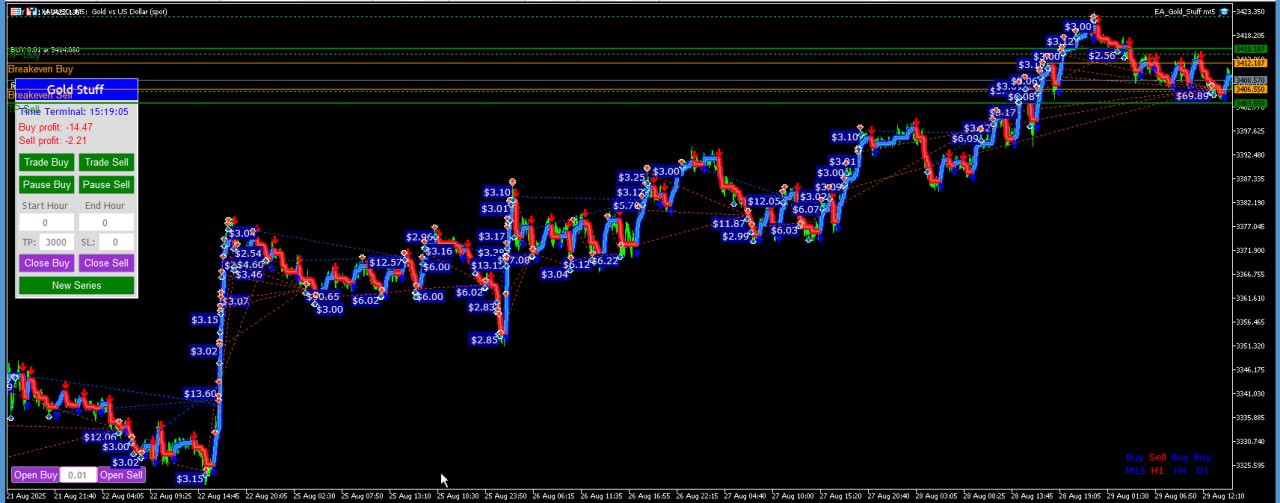
Task: Click the 3412.187 orange price tag
Action: [1251, 63]
